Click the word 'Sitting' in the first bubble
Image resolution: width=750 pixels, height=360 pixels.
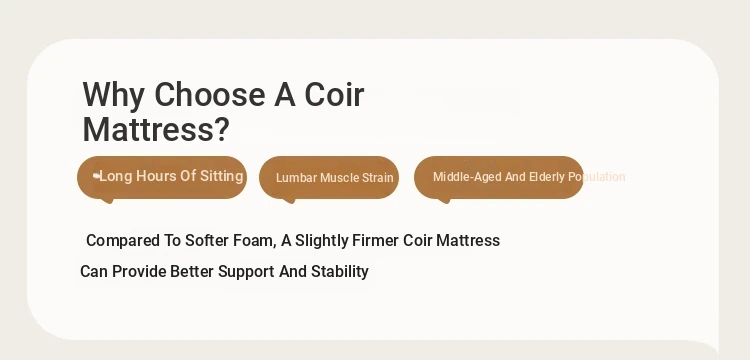coord(221,176)
